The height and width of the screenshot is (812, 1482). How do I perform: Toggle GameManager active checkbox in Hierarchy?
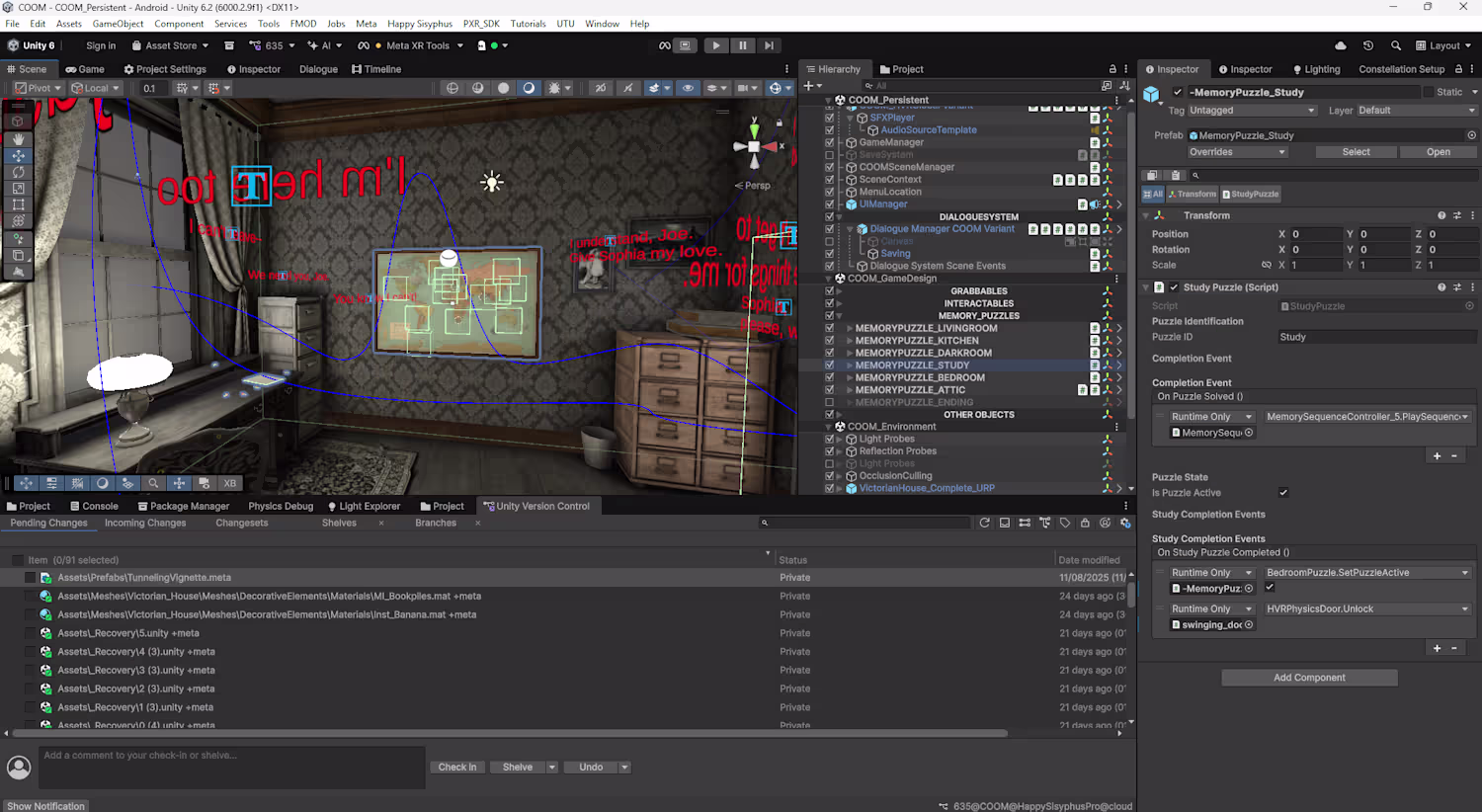point(830,142)
